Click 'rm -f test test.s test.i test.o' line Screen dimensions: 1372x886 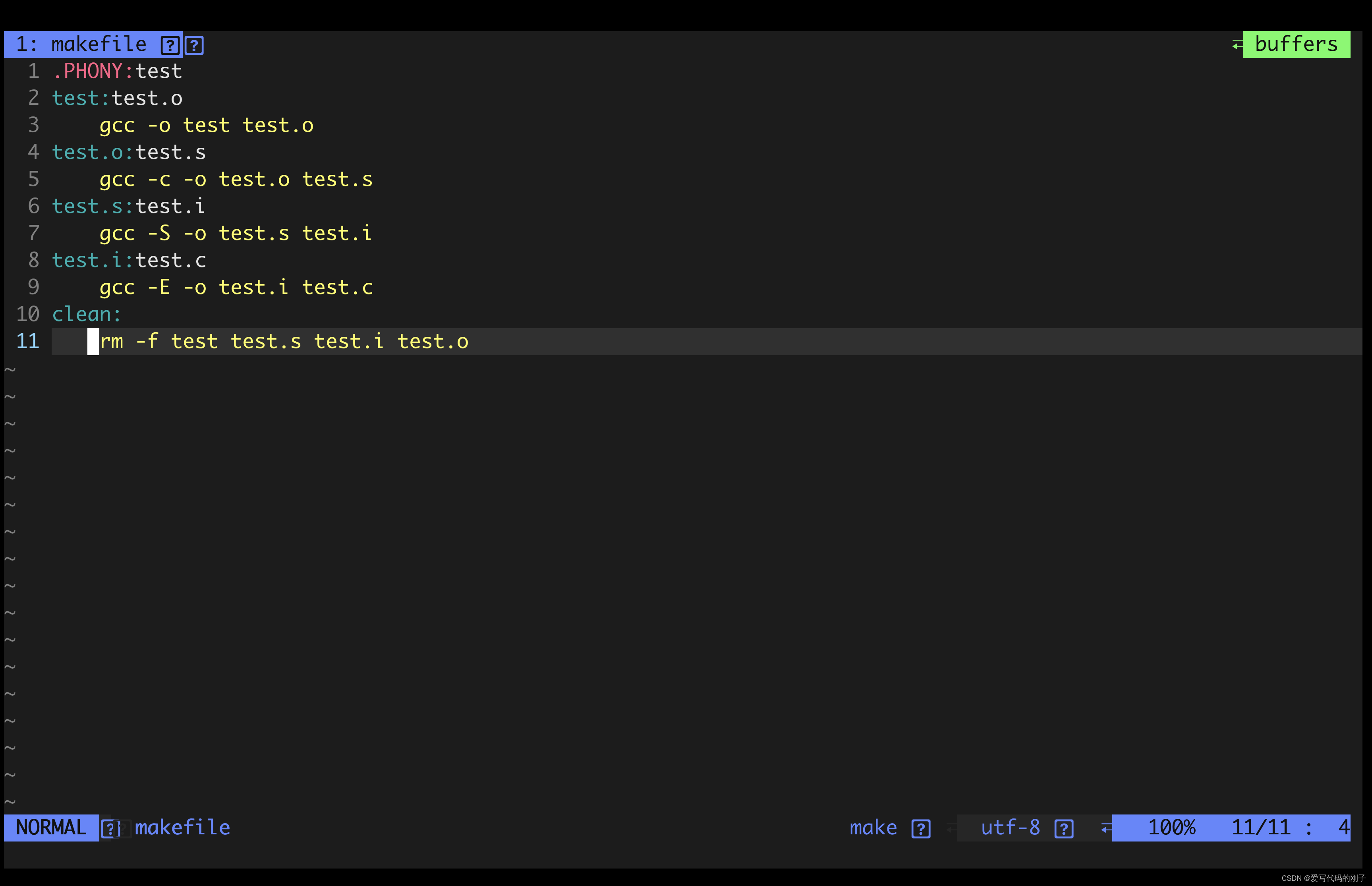pyautogui.click(x=284, y=342)
